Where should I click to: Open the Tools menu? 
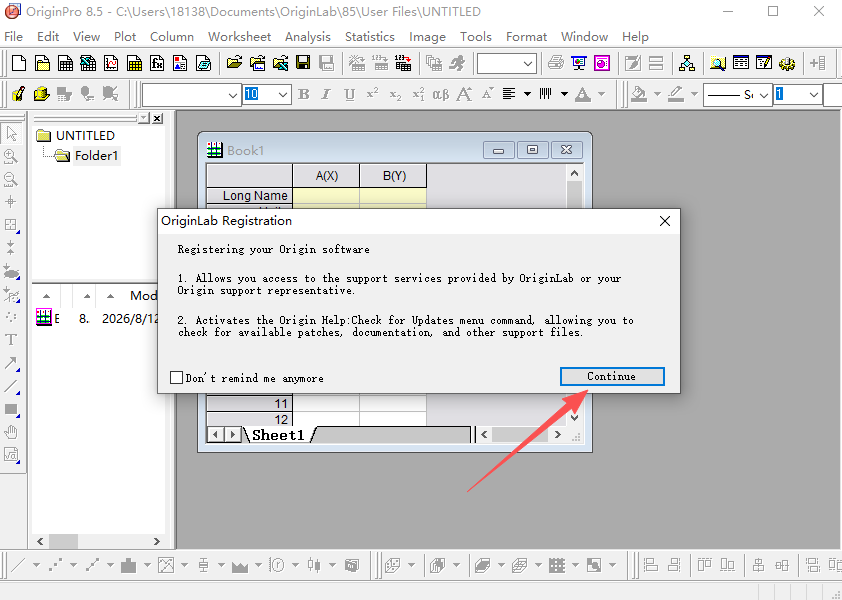(x=475, y=37)
